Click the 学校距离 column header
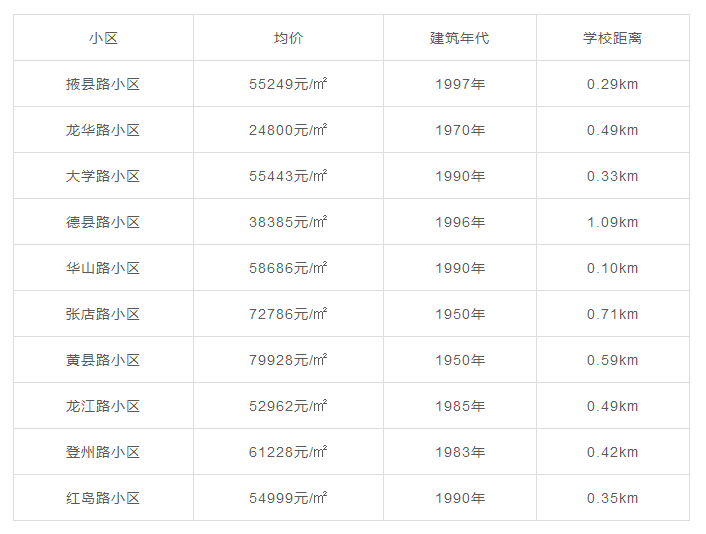706x534 pixels. coord(612,38)
